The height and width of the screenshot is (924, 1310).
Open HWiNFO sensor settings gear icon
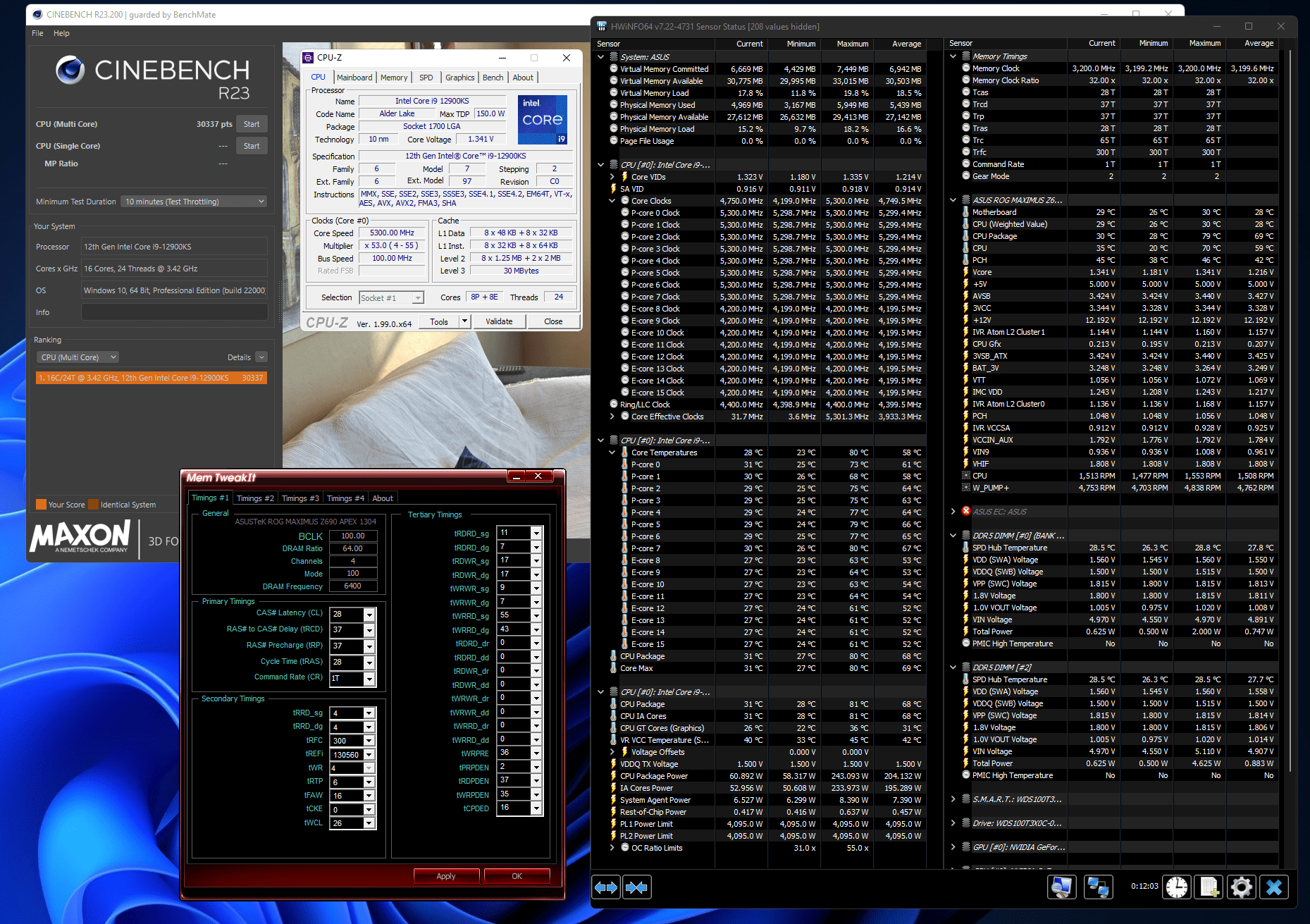coord(1242,887)
